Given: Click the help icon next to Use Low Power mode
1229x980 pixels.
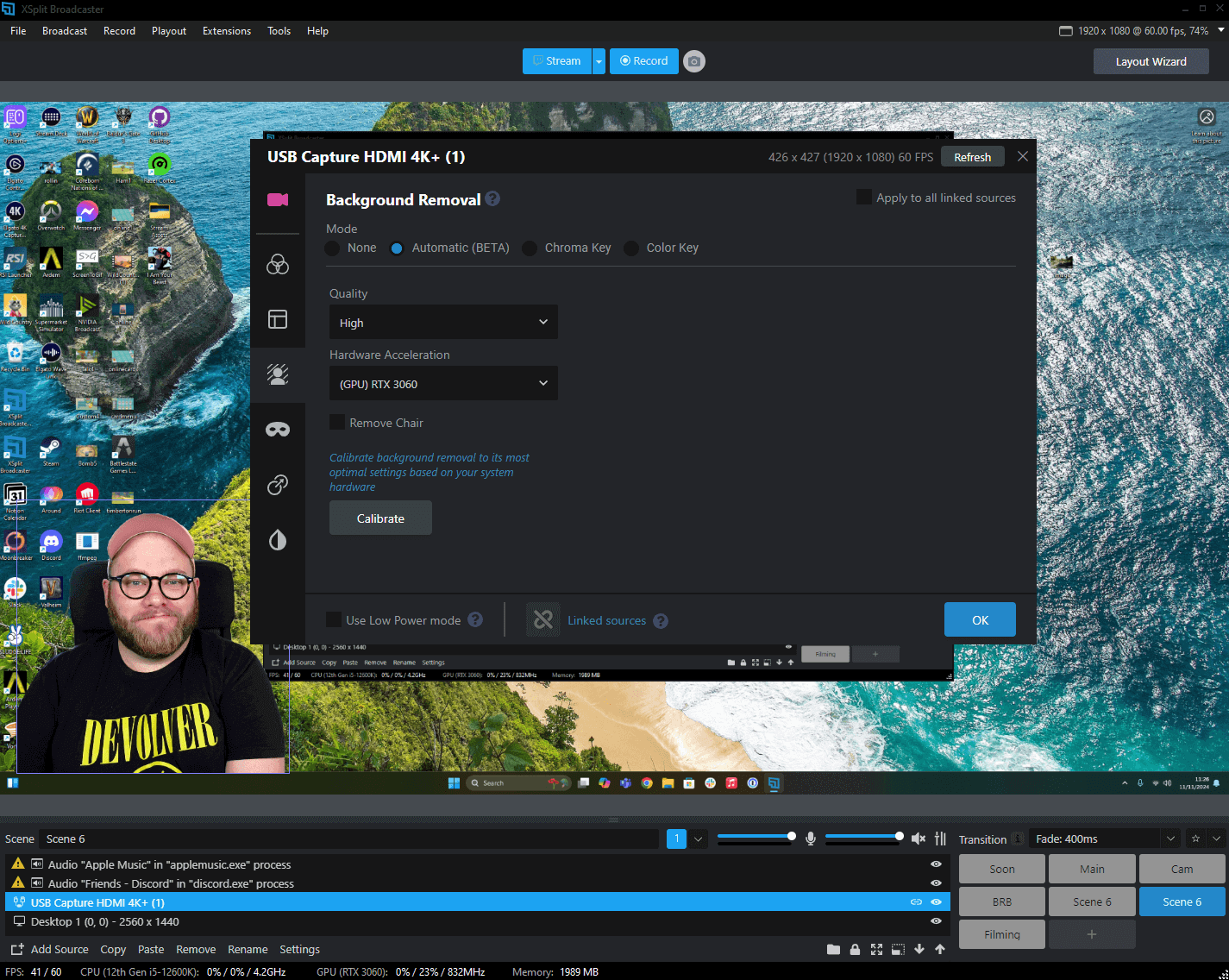Looking at the screenshot, I should [x=475, y=619].
